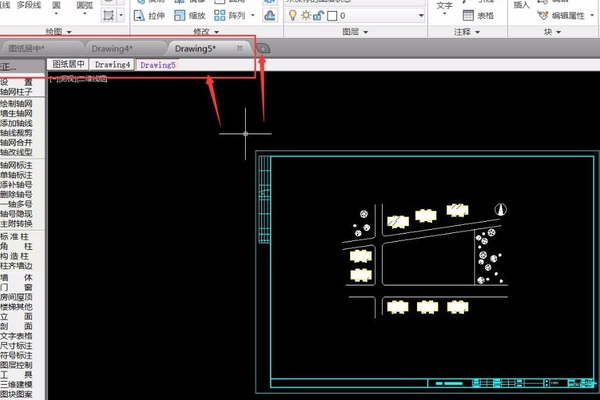Image resolution: width=600 pixels, height=400 pixels.
Task: Click 一轴多号 in sidebar
Action: 16,204
